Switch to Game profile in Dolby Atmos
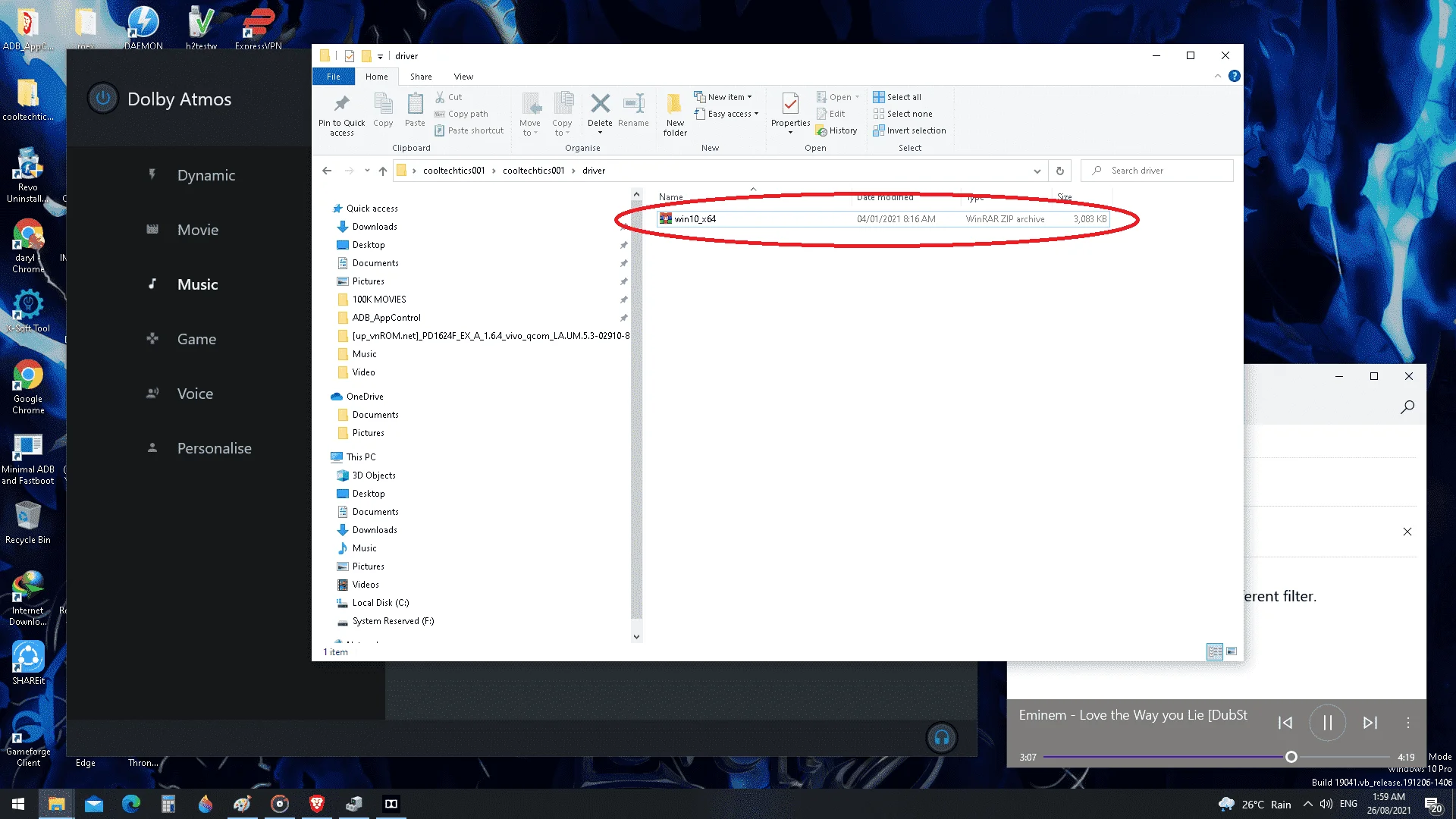This screenshot has height=819, width=1456. (x=197, y=339)
